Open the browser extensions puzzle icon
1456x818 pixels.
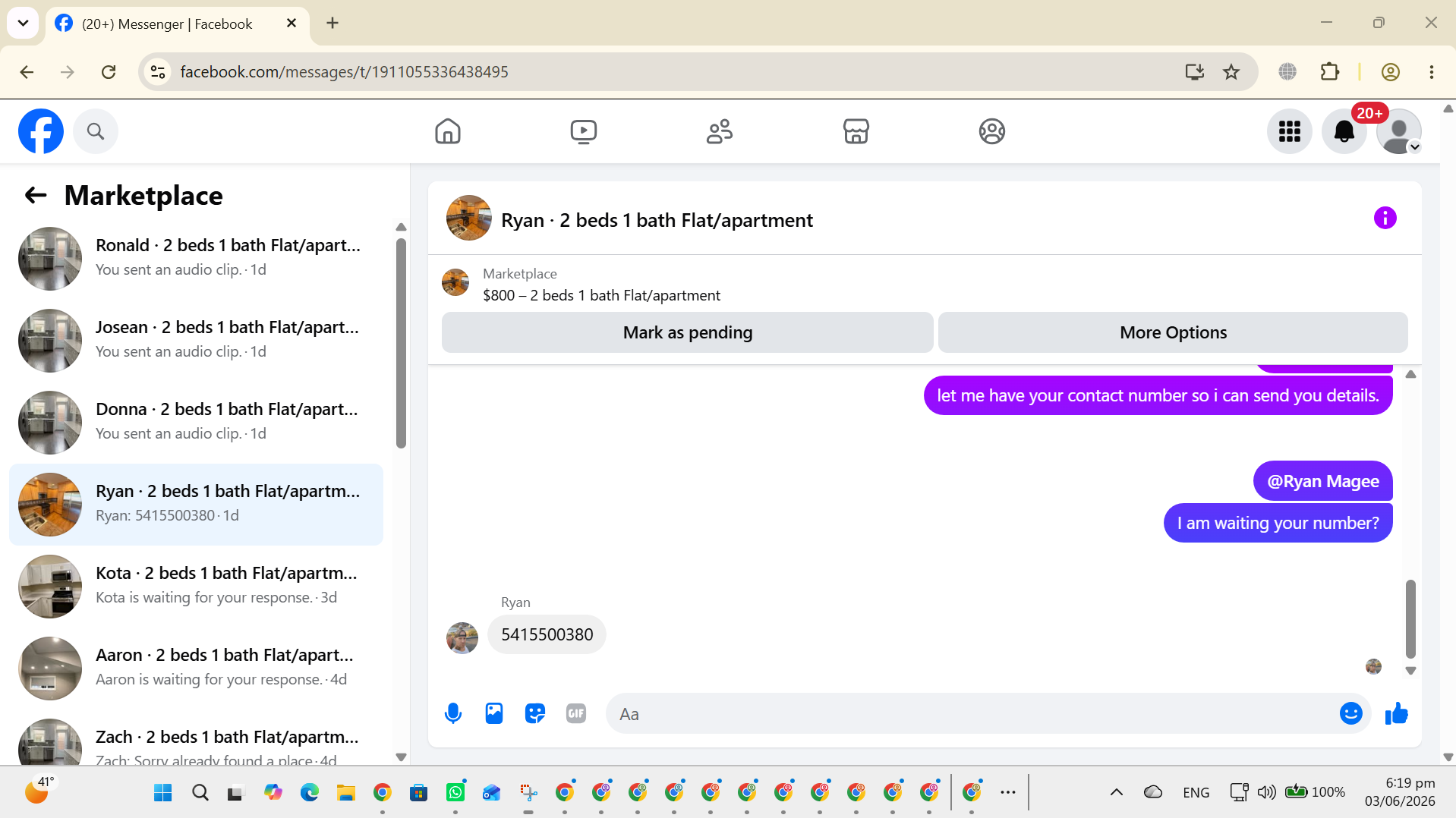tap(1330, 72)
